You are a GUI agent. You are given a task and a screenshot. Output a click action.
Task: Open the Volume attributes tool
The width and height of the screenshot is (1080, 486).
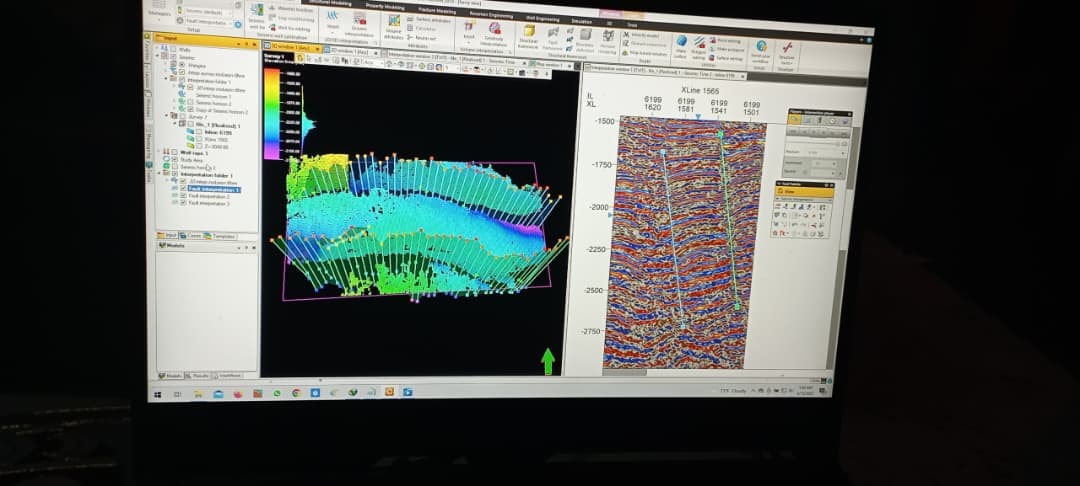pyautogui.click(x=394, y=27)
